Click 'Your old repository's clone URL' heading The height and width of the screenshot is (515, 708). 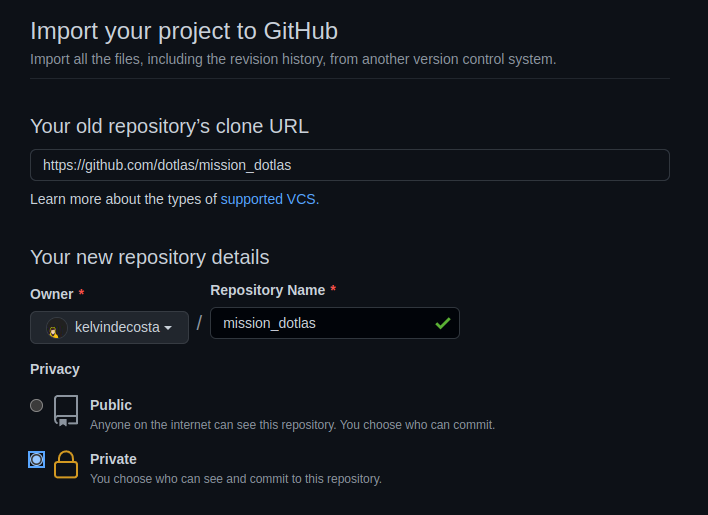coord(169,126)
